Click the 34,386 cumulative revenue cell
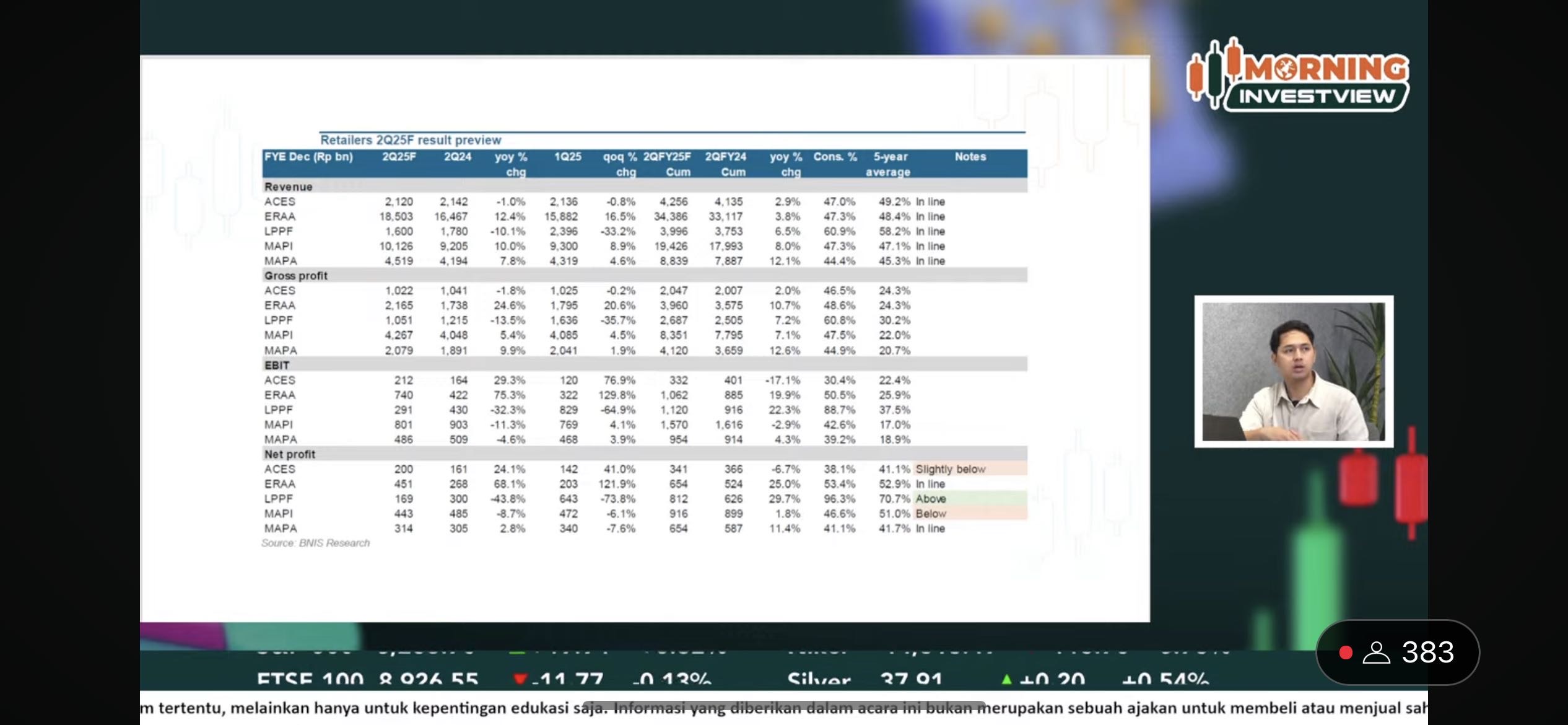The width and height of the screenshot is (1568, 725). 671,216
